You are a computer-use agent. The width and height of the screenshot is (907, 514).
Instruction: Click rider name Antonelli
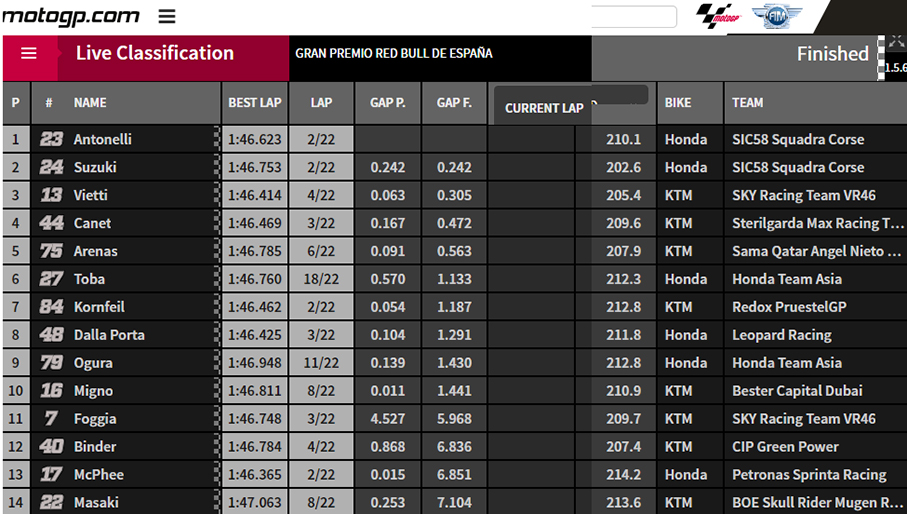point(102,140)
